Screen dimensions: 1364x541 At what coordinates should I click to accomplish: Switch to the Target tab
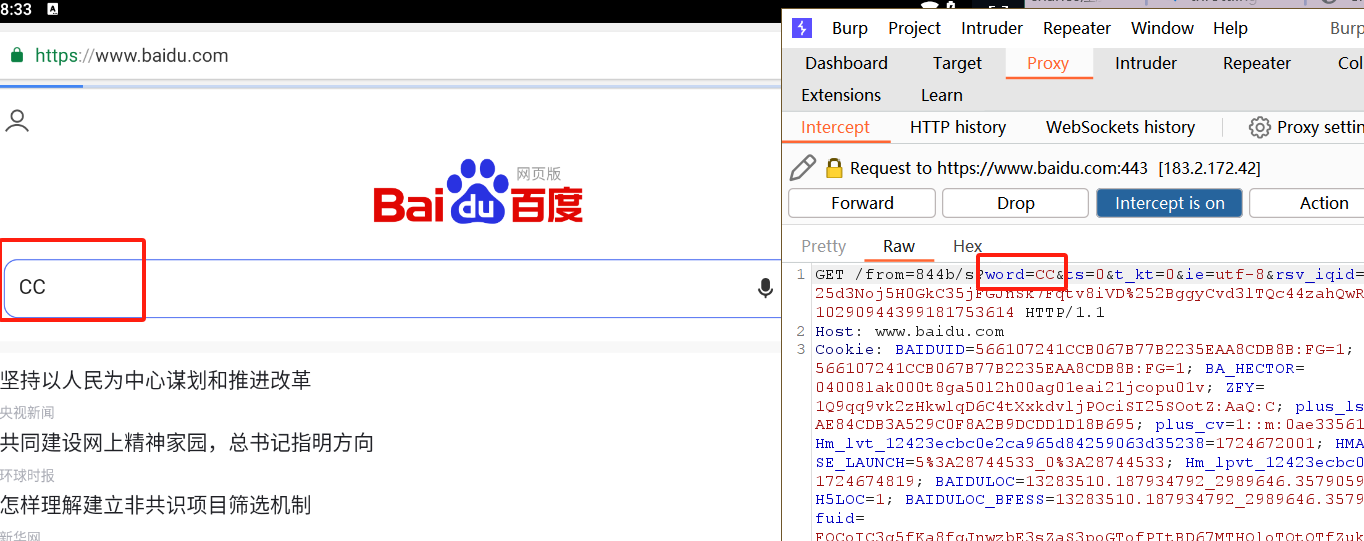(x=957, y=63)
